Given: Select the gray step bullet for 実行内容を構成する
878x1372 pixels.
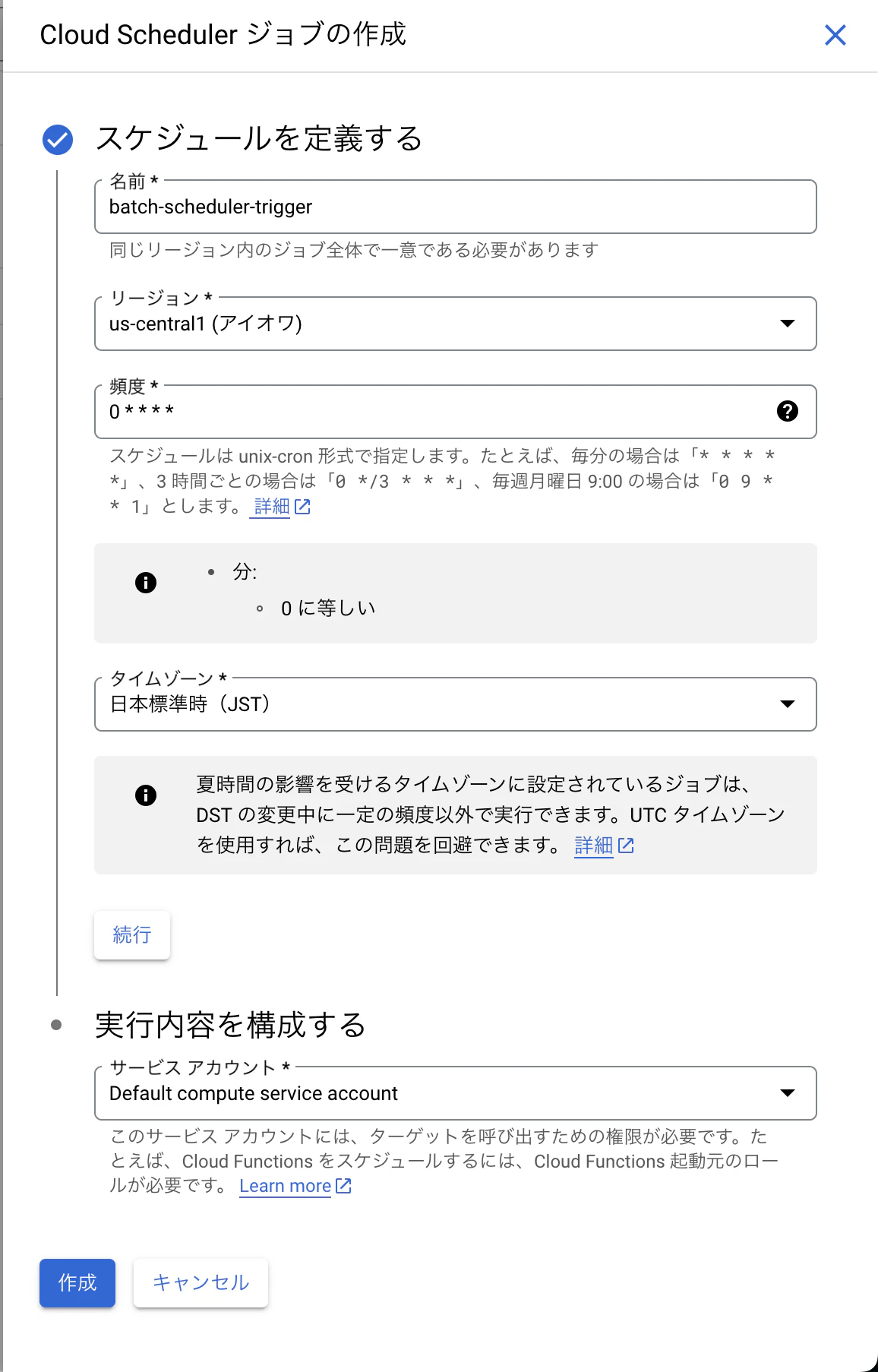Looking at the screenshot, I should (56, 1025).
